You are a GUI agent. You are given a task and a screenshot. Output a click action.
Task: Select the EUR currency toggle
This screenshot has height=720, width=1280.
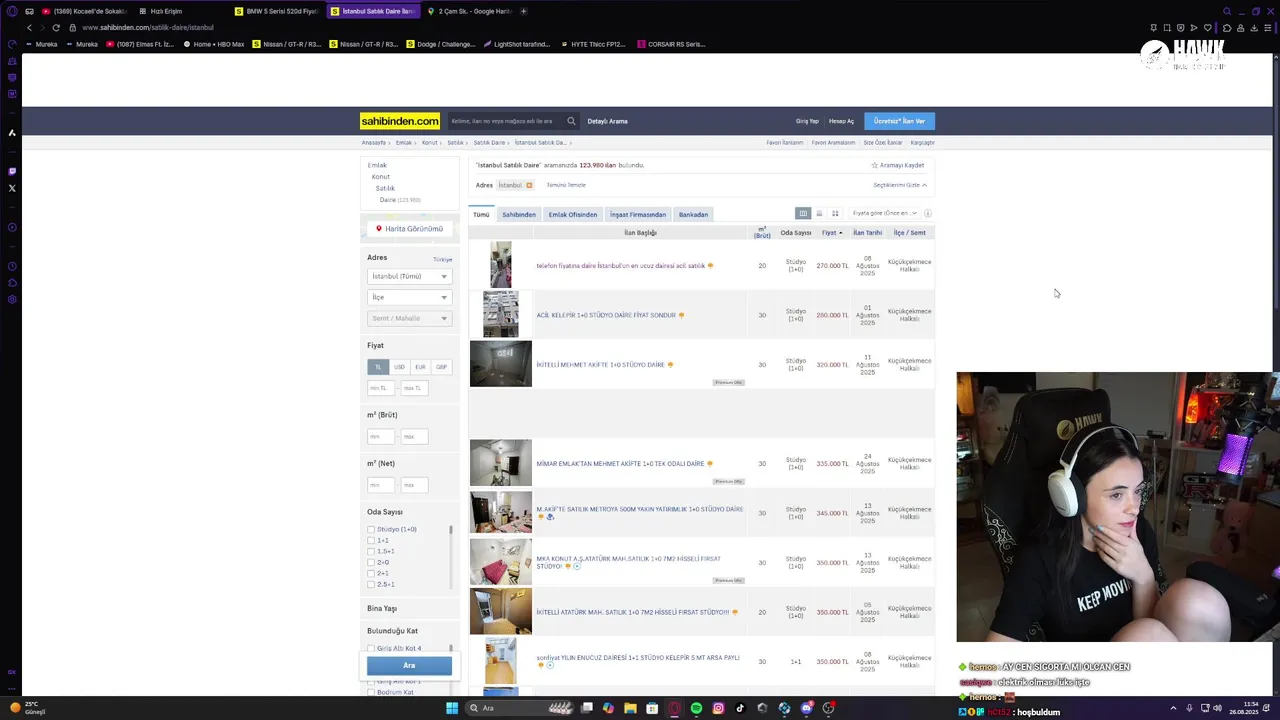[420, 367]
